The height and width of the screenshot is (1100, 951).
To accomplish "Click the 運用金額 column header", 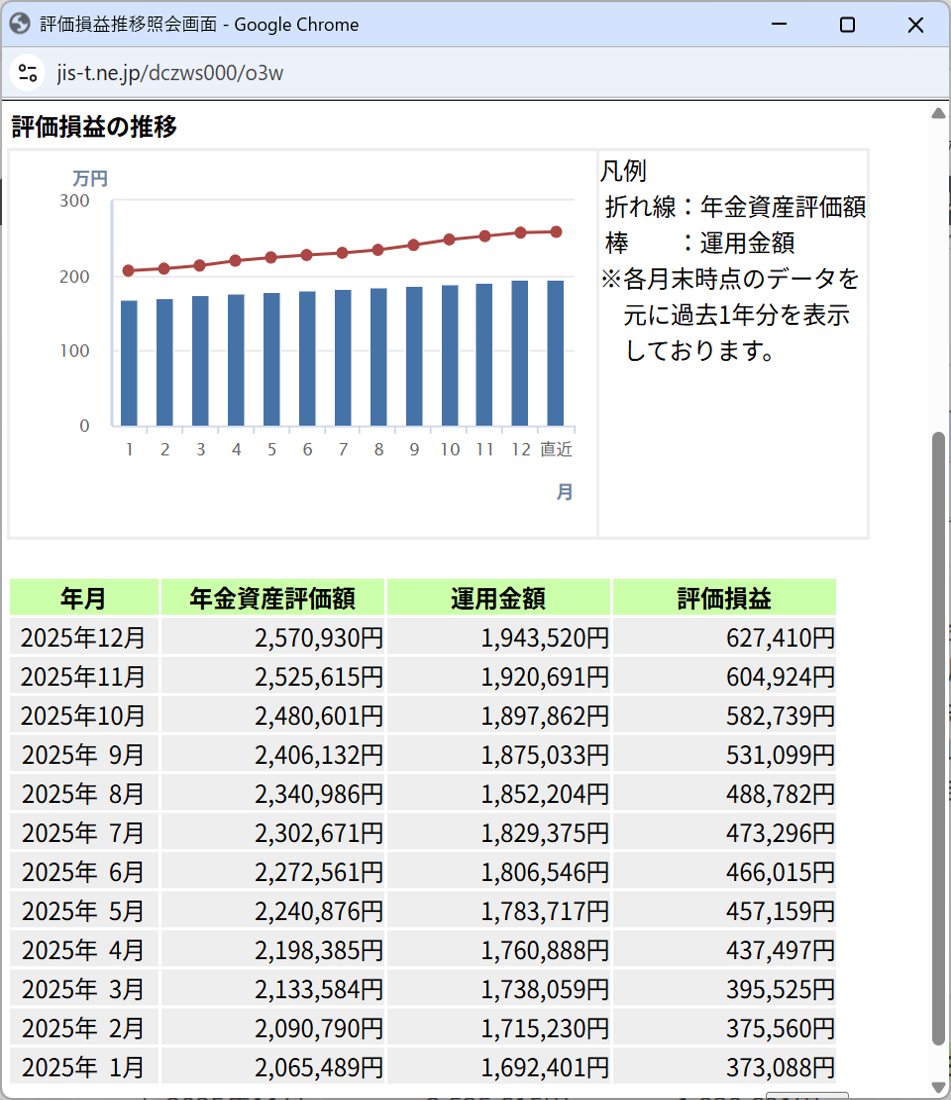I will click(x=498, y=598).
